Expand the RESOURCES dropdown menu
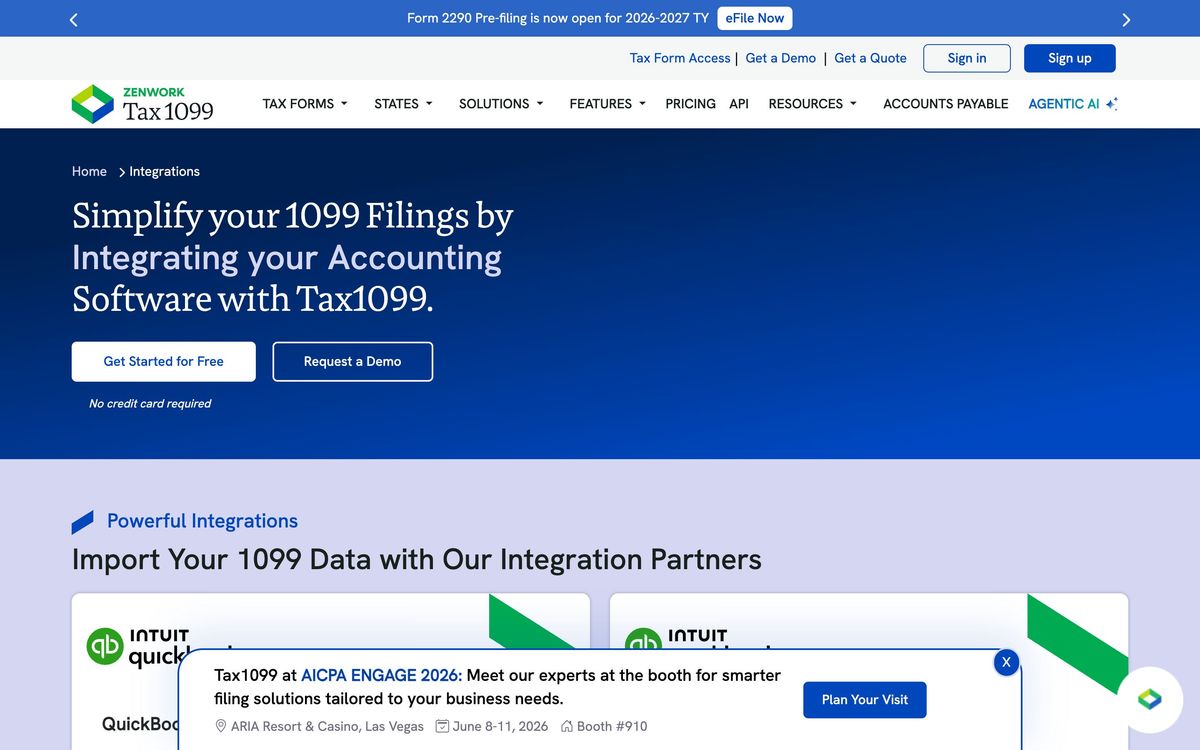The image size is (1200, 750). (813, 104)
